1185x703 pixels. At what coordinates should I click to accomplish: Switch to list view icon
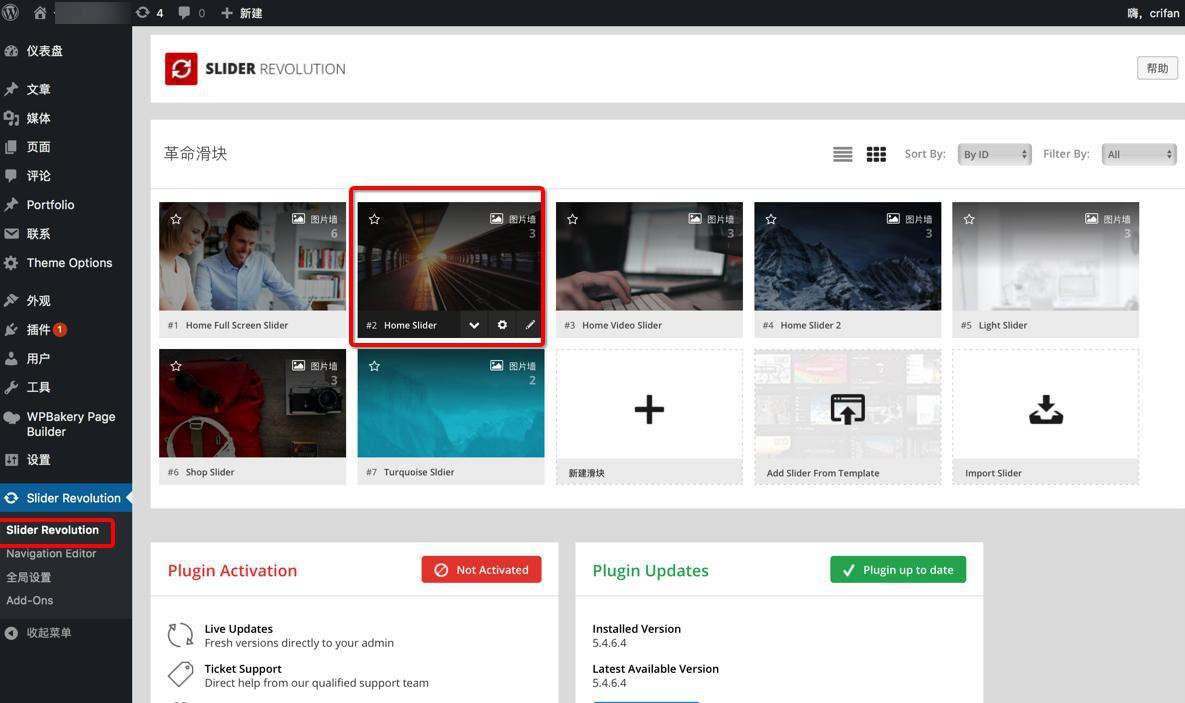[843, 154]
